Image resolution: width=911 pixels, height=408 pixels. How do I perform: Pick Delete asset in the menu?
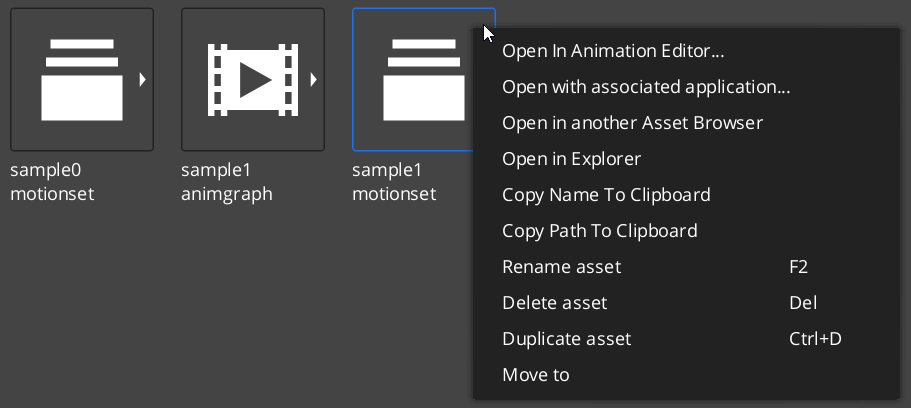click(554, 303)
